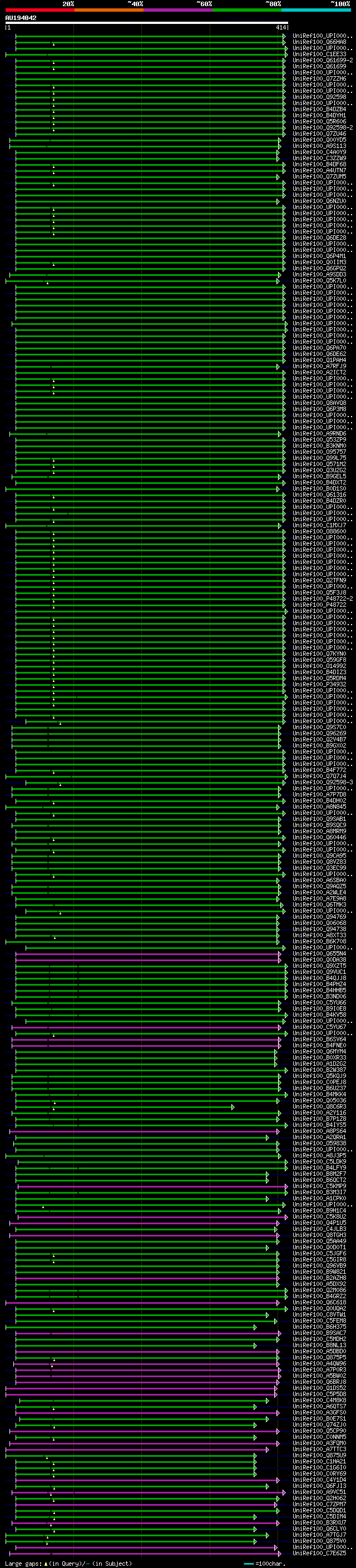Screen dimensions: 356x1568
Task: Click hit label UniRef100_C4A0Y9
Action: pos(319,152)
